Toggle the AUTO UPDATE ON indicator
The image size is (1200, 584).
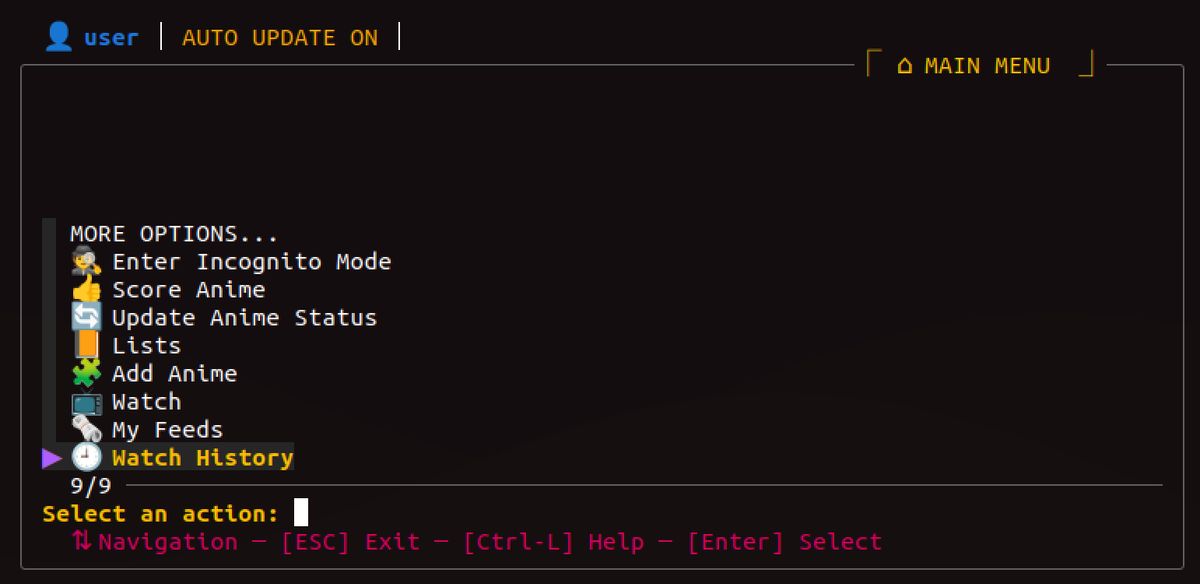[x=280, y=38]
